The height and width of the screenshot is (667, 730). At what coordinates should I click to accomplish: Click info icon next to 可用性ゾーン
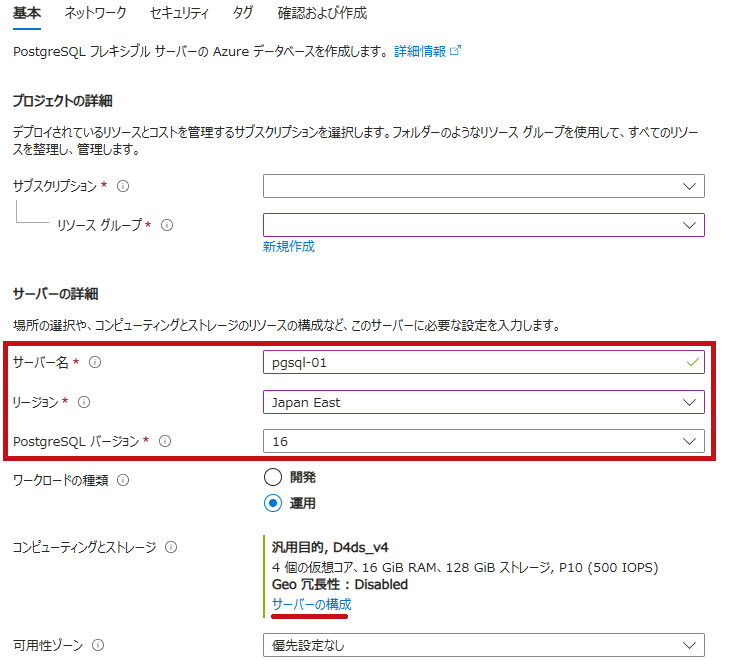click(98, 645)
